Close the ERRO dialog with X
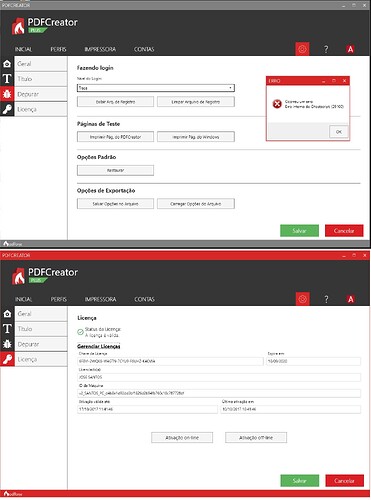371x500 pixels. (x=344, y=81)
